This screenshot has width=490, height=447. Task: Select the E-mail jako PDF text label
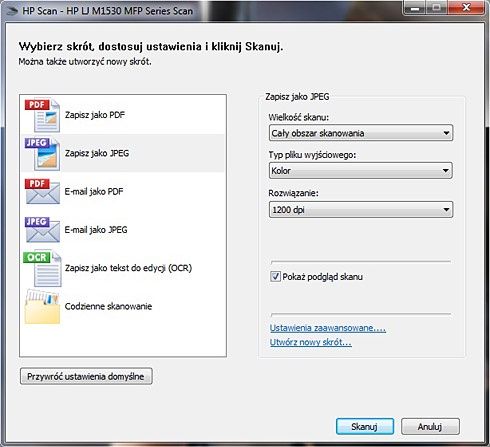pyautogui.click(x=94, y=191)
